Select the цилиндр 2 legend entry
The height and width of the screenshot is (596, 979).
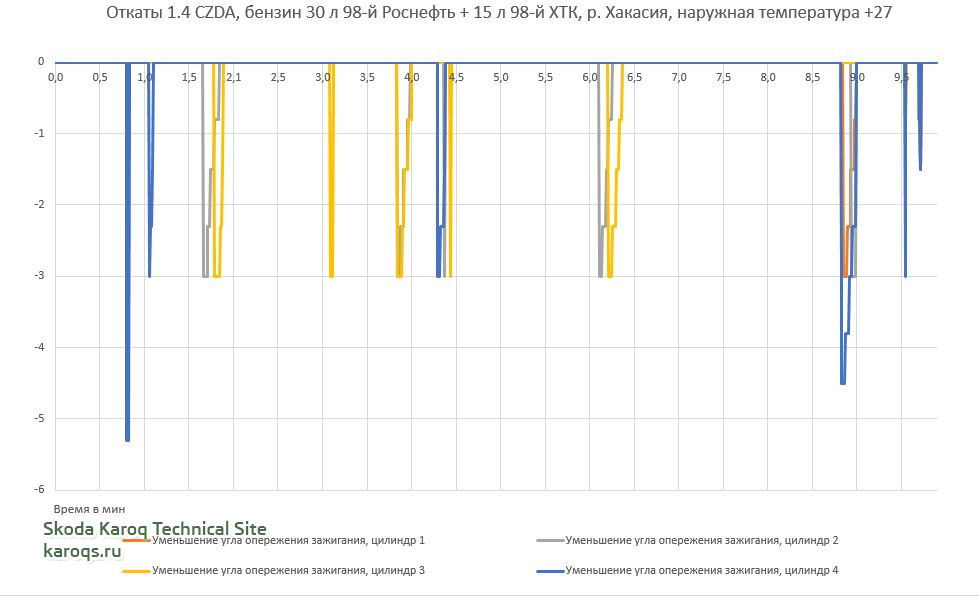click(701, 541)
